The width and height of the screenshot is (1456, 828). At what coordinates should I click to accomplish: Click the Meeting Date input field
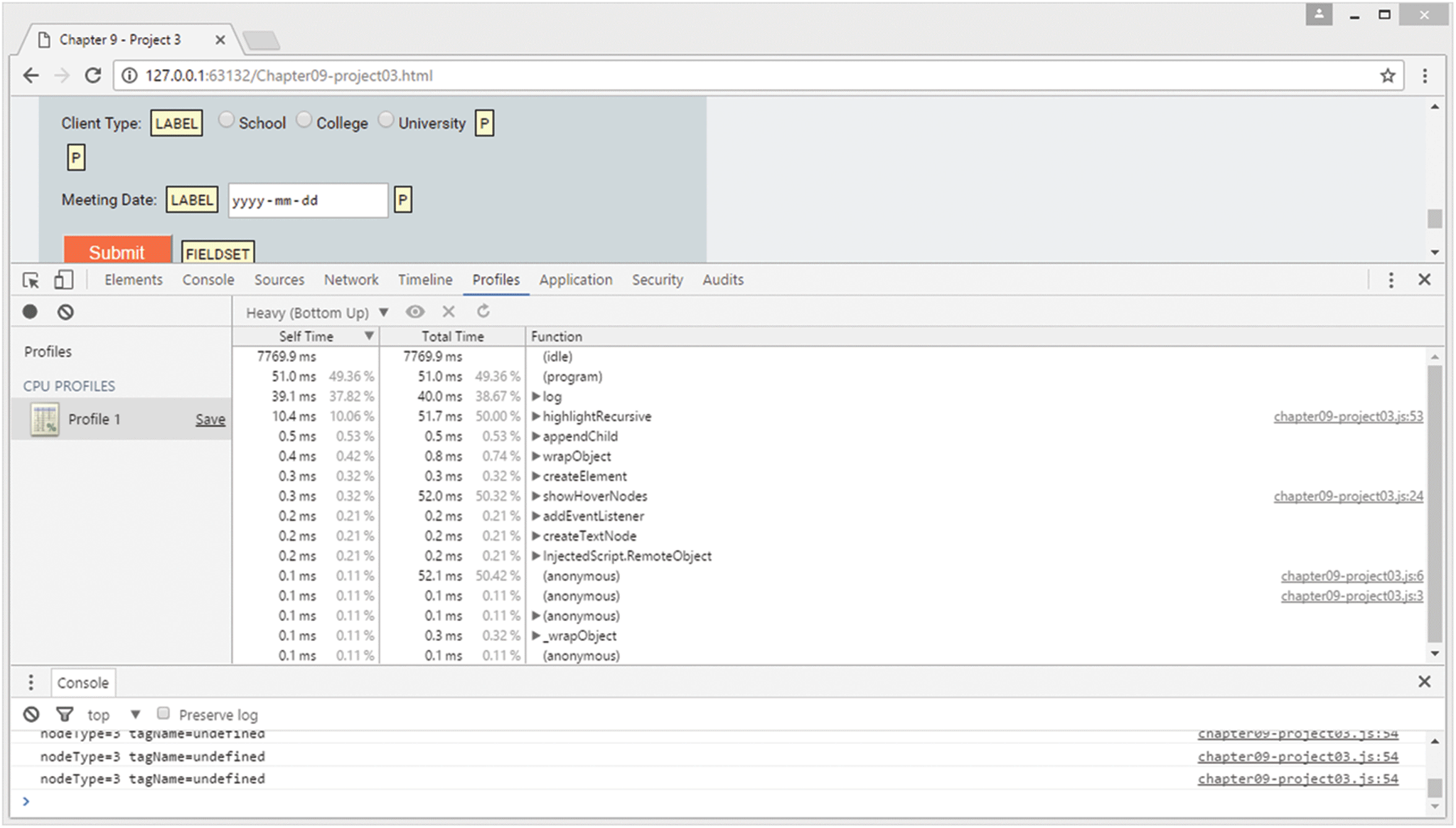pos(308,201)
